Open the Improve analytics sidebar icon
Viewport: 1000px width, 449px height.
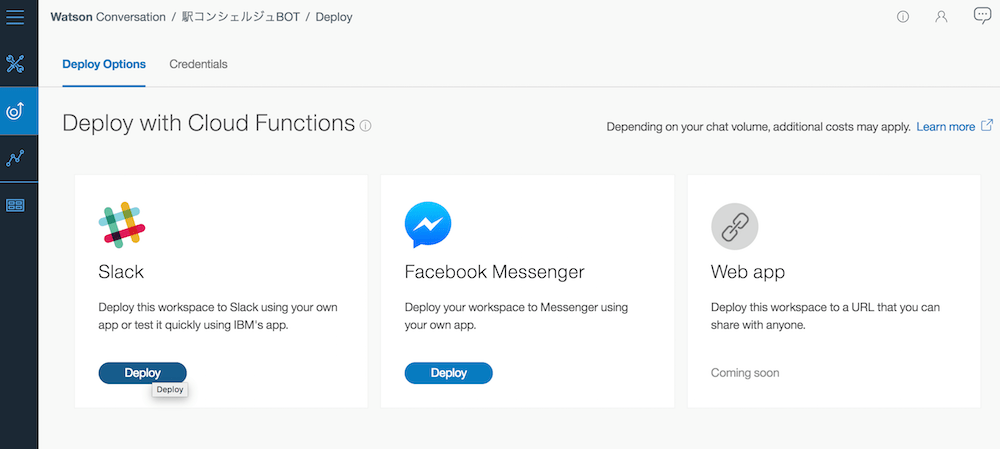pyautogui.click(x=15, y=158)
